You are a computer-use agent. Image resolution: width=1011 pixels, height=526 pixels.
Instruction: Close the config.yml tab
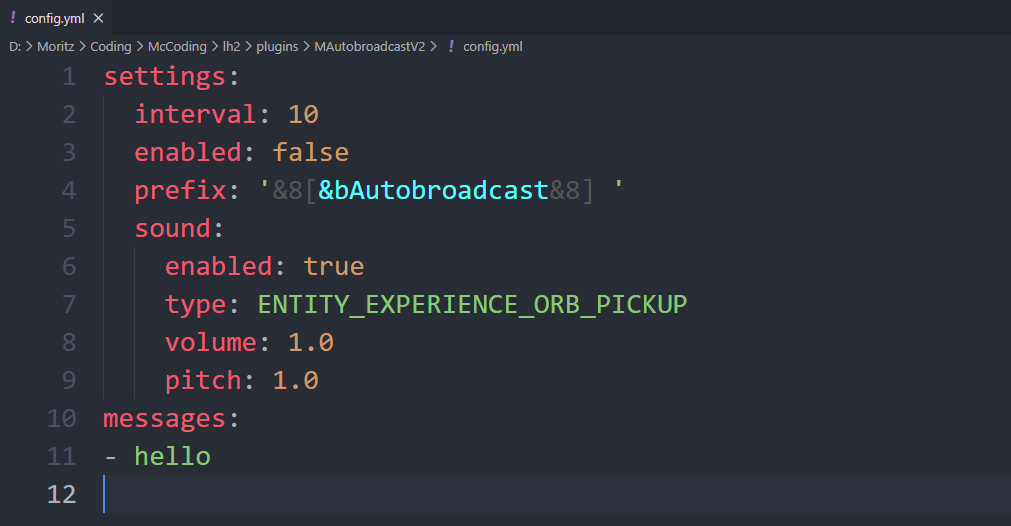(x=98, y=18)
